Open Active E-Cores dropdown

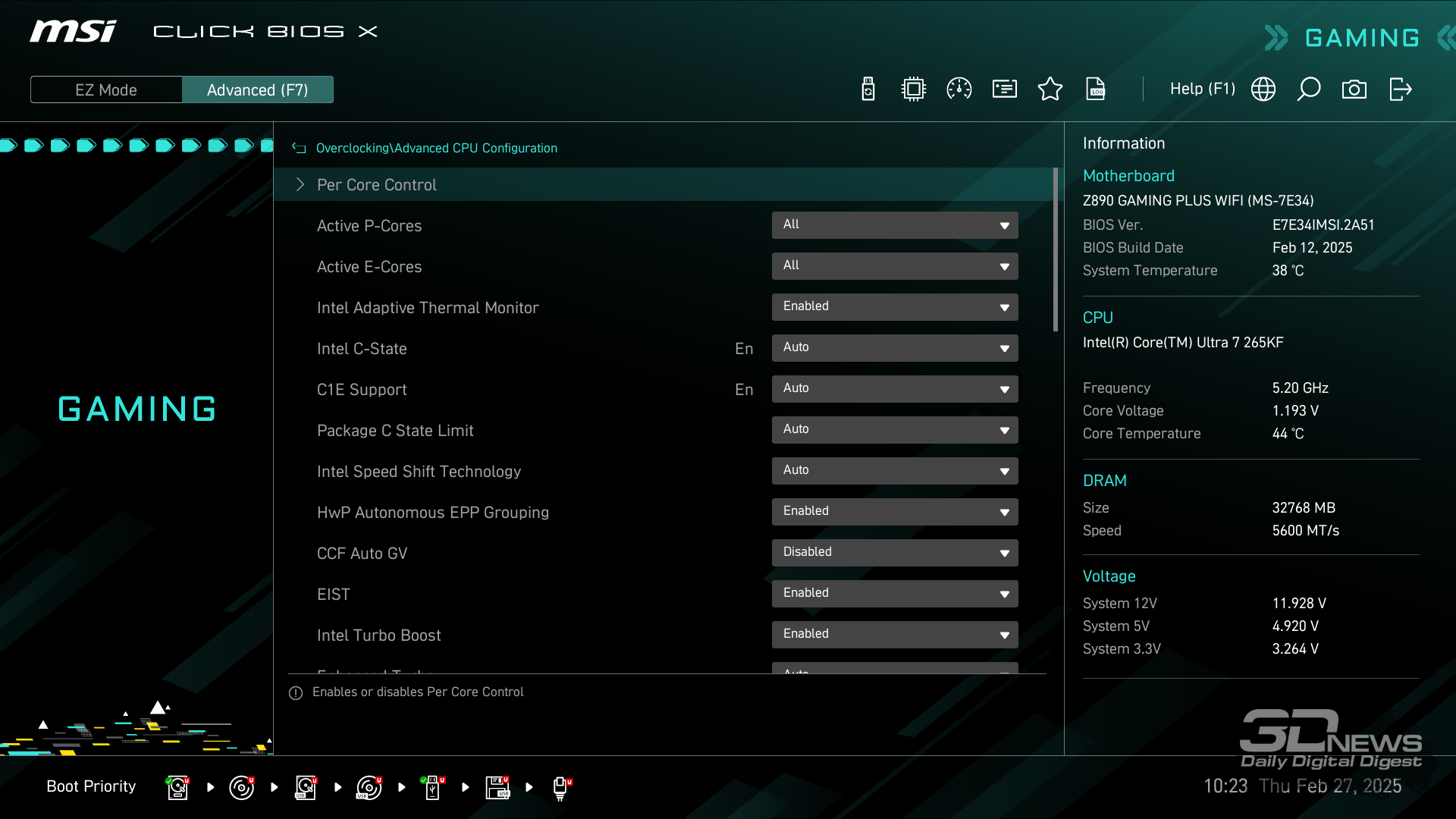[x=895, y=266]
